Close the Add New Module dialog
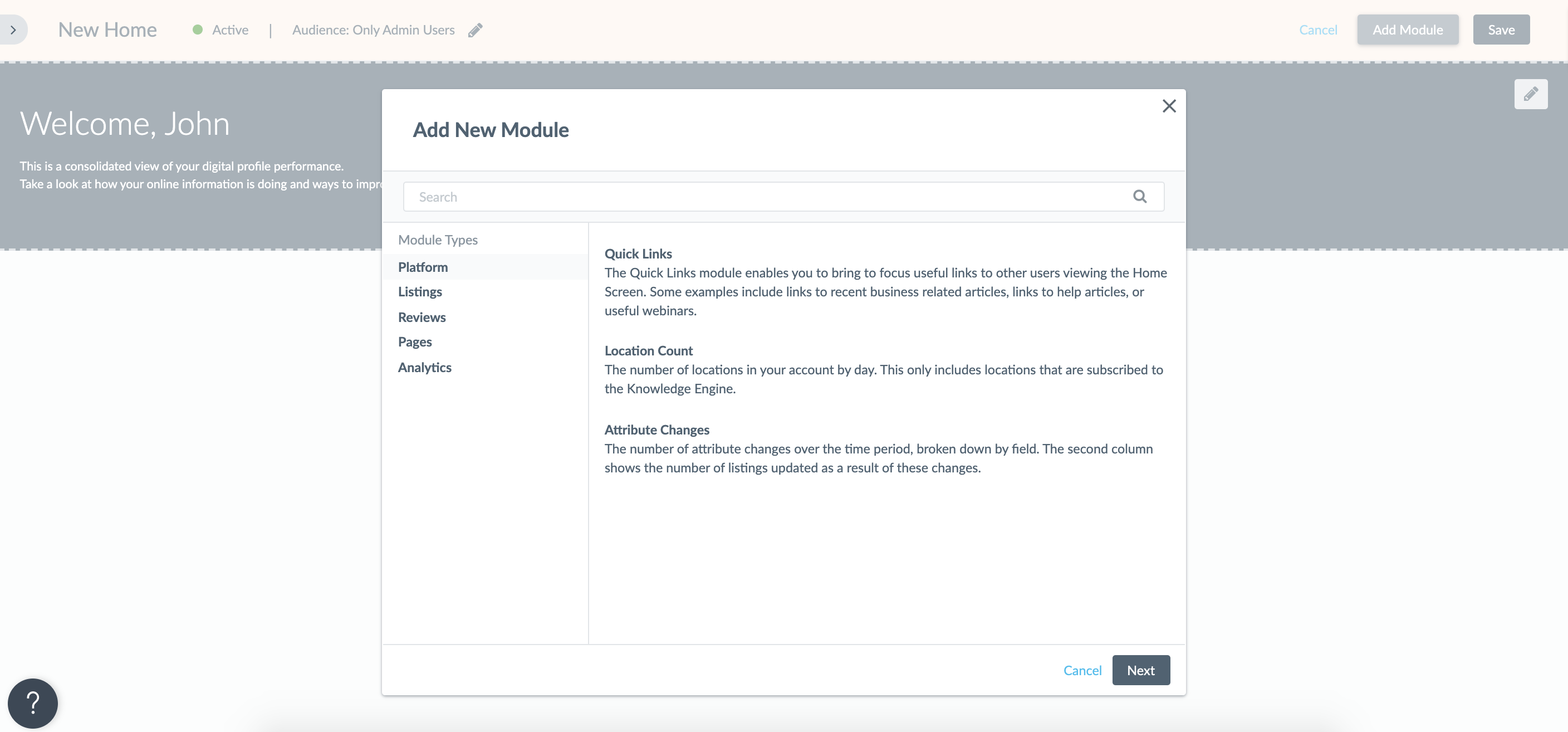This screenshot has width=1568, height=732. click(x=1169, y=106)
